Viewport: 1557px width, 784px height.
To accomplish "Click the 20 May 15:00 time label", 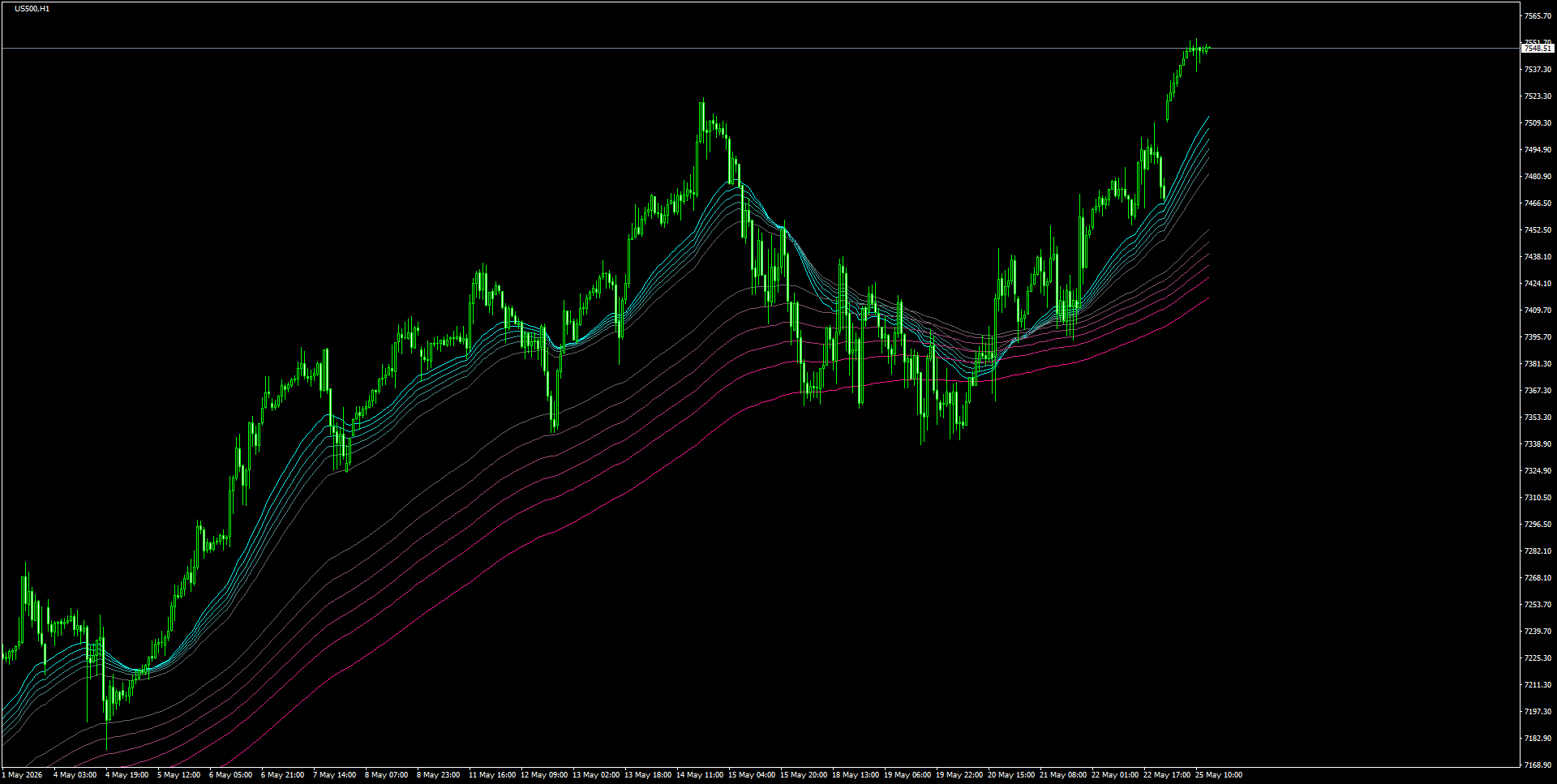I will 1011,775.
